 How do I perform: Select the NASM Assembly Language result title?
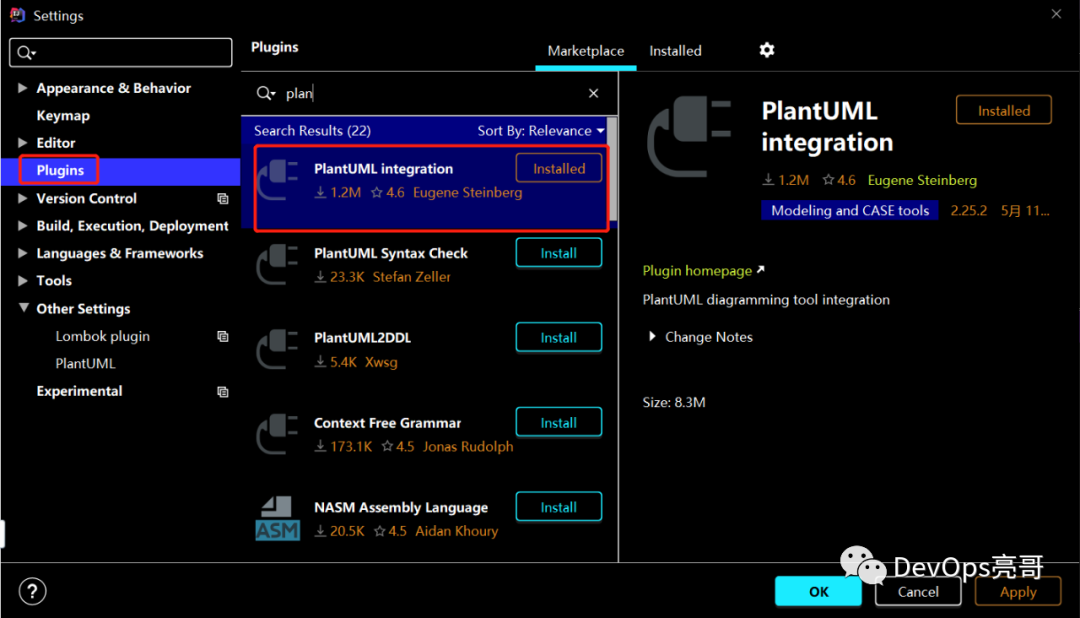coord(401,508)
